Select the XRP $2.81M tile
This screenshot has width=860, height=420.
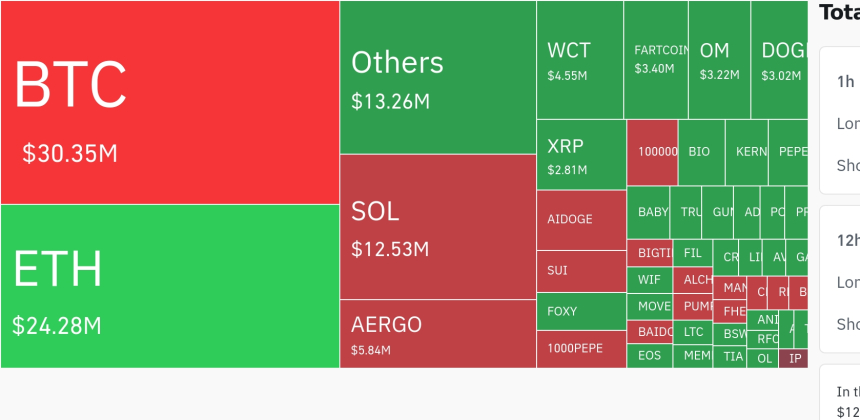[581, 155]
